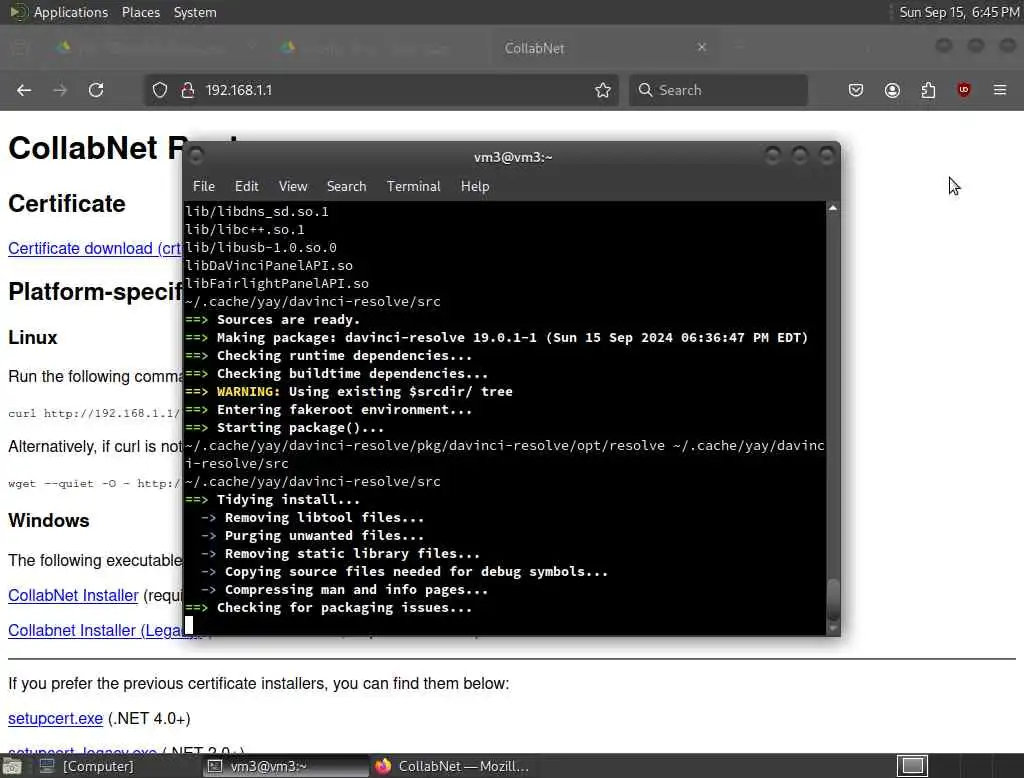Click the terminal title bar vm3@vm3:~
This screenshot has height=778, width=1024.
pyautogui.click(x=513, y=157)
